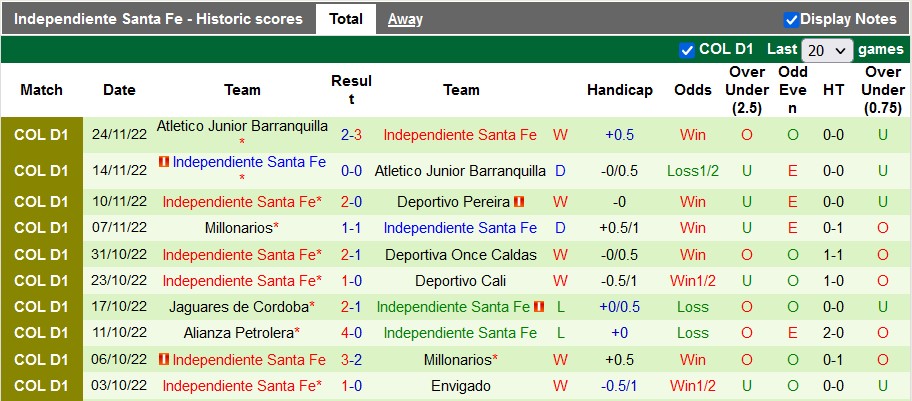Toggle the COL D1 league checkbox
Image resolution: width=912 pixels, height=401 pixels.
[687, 51]
